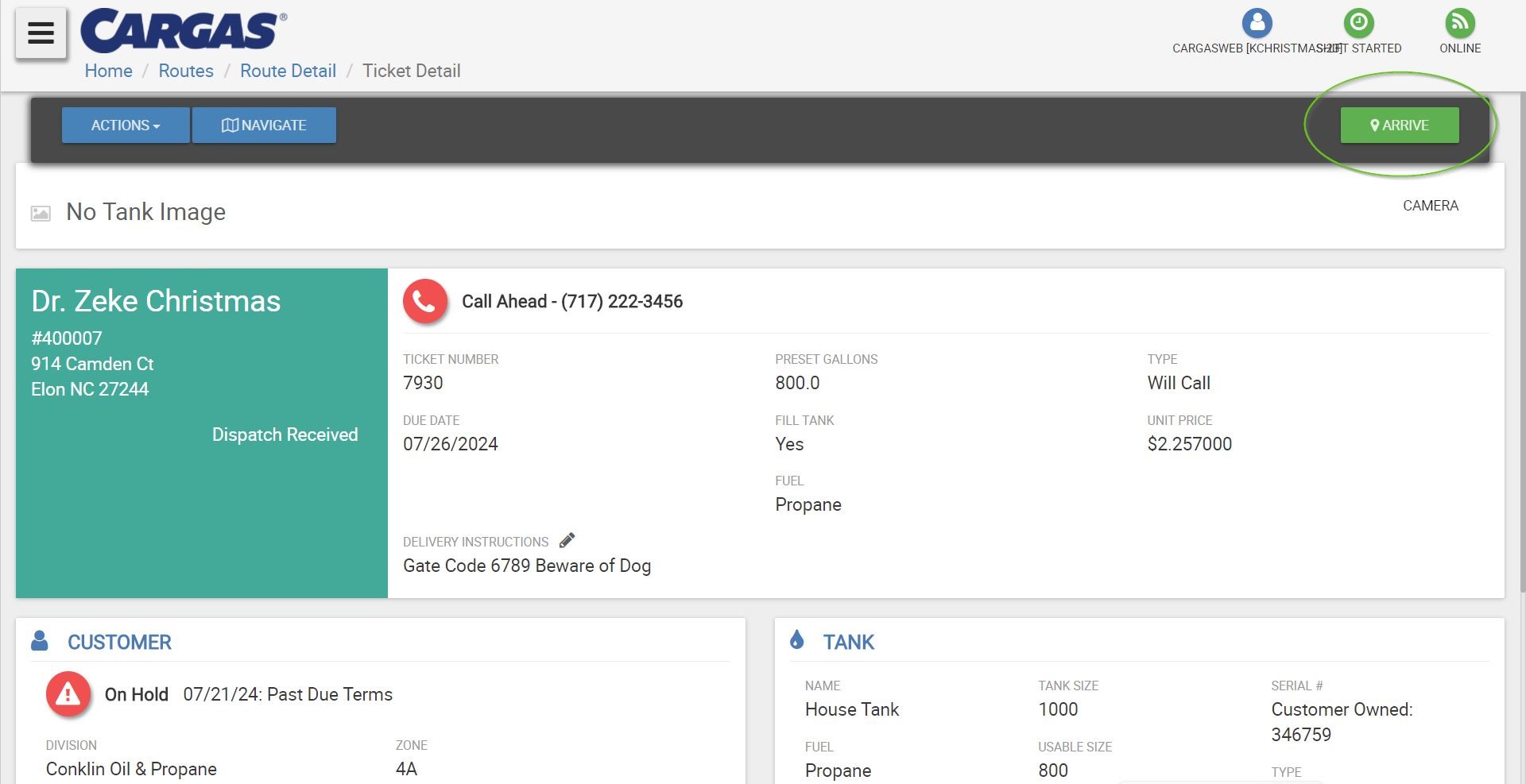Return to Route Detail breadcrumb
Image resolution: width=1526 pixels, height=784 pixels.
[288, 71]
